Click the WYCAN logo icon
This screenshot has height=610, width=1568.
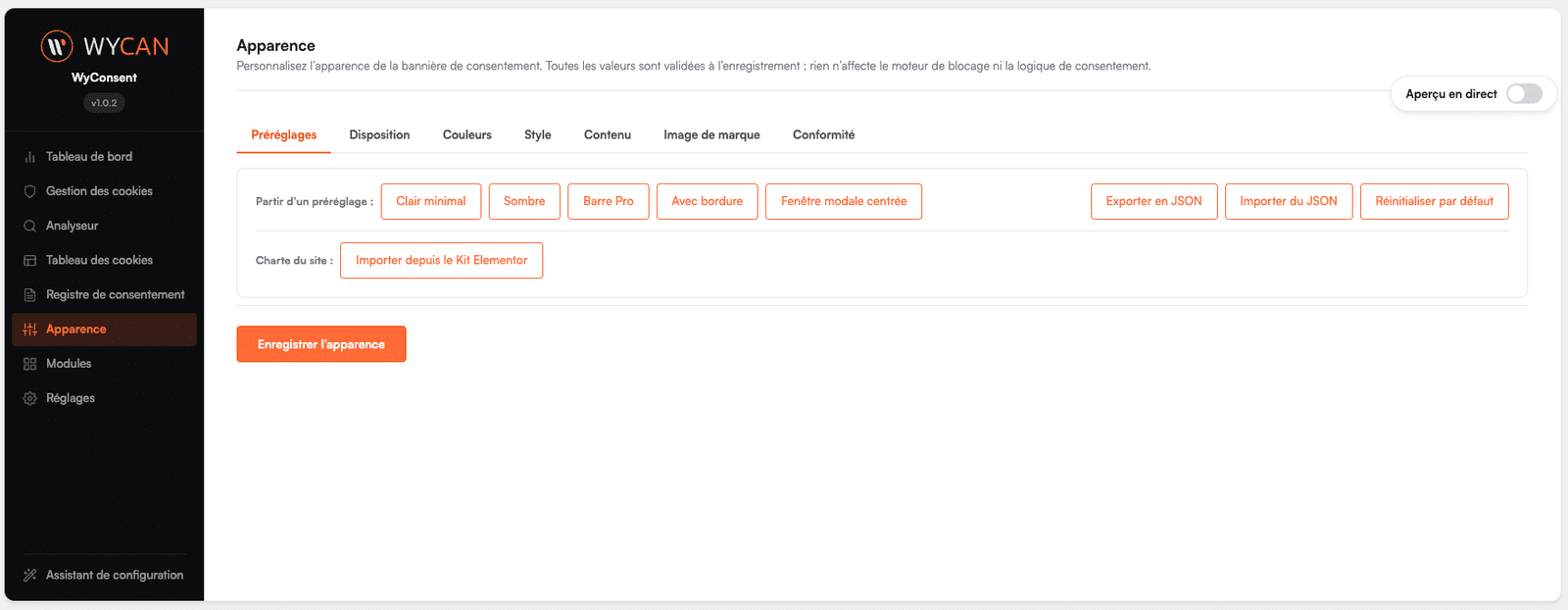57,46
